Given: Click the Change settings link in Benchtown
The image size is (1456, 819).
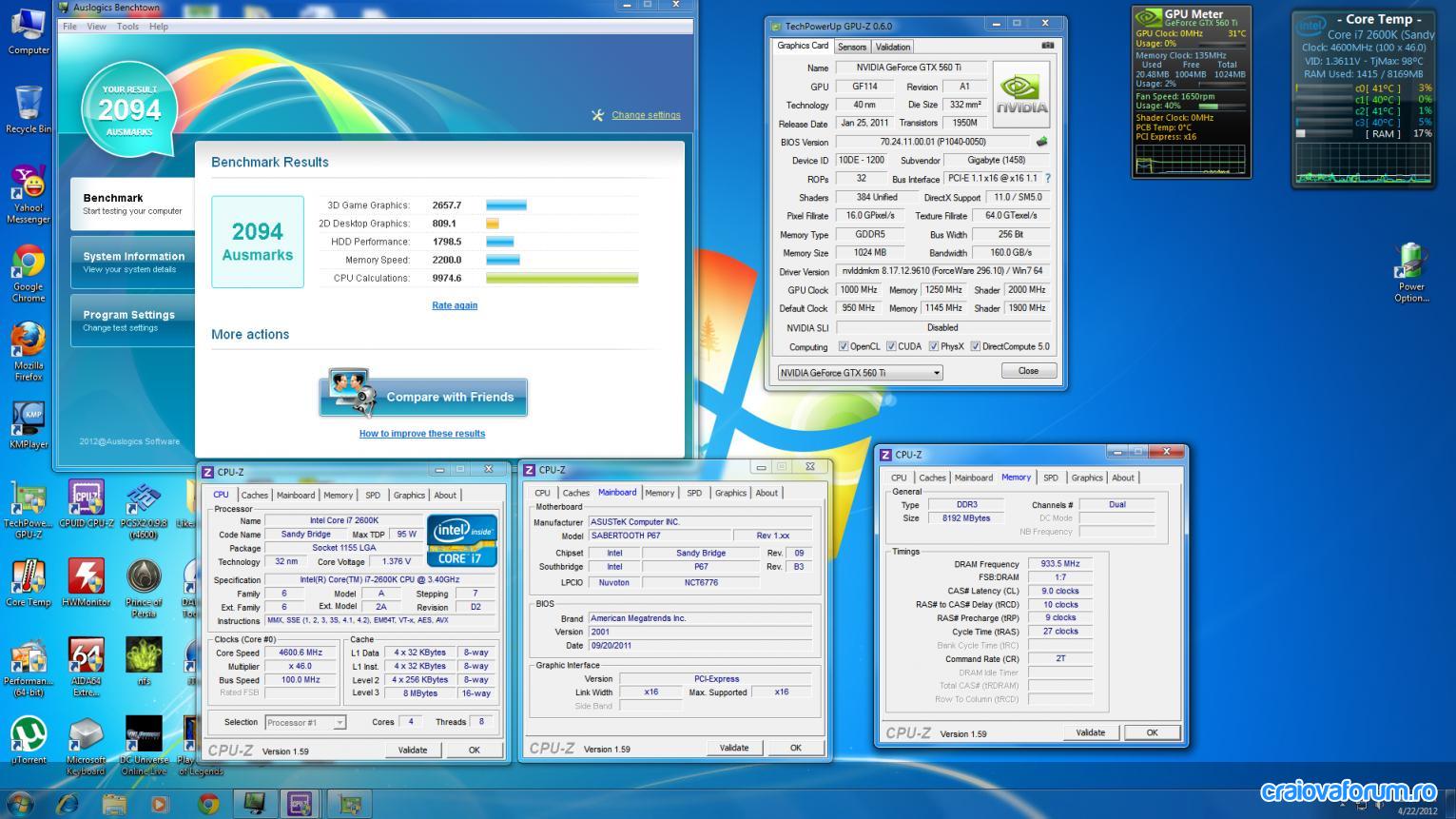Looking at the screenshot, I should [646, 115].
